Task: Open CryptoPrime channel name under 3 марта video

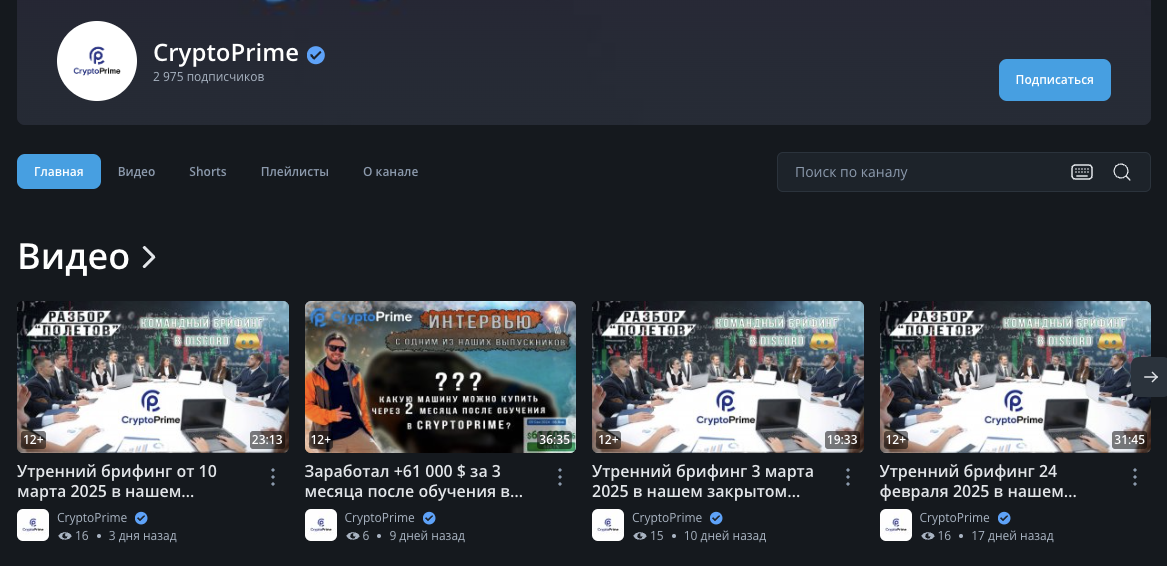Action: tap(667, 518)
